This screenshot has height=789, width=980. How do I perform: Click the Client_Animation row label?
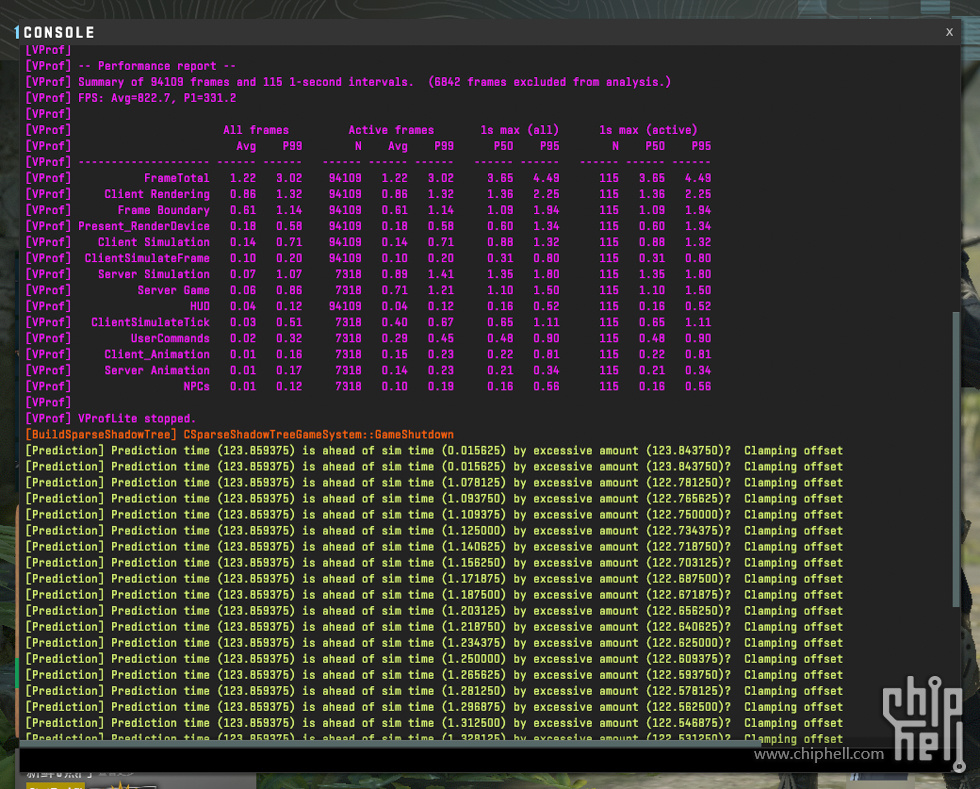tap(157, 354)
